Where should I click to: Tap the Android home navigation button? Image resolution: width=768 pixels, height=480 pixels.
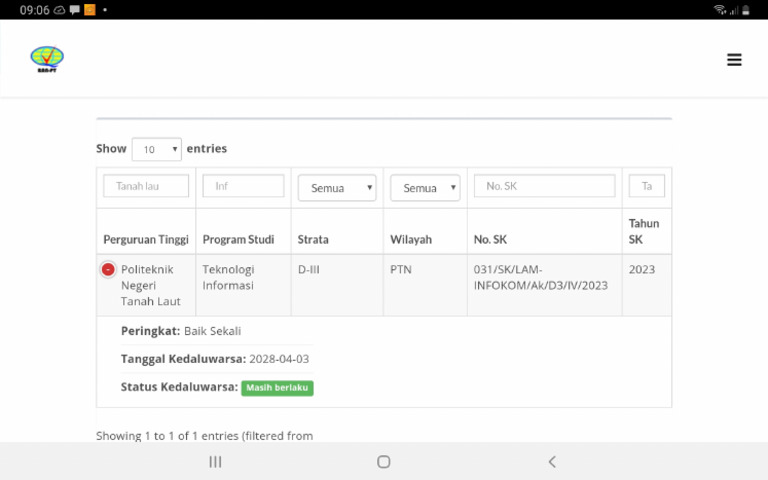tap(384, 461)
